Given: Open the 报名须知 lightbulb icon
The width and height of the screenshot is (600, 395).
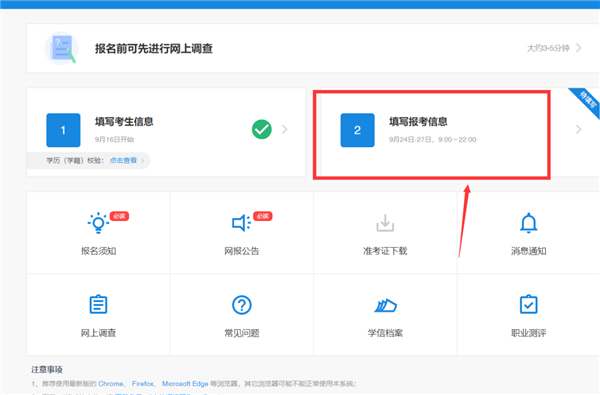Looking at the screenshot, I should coord(98,222).
